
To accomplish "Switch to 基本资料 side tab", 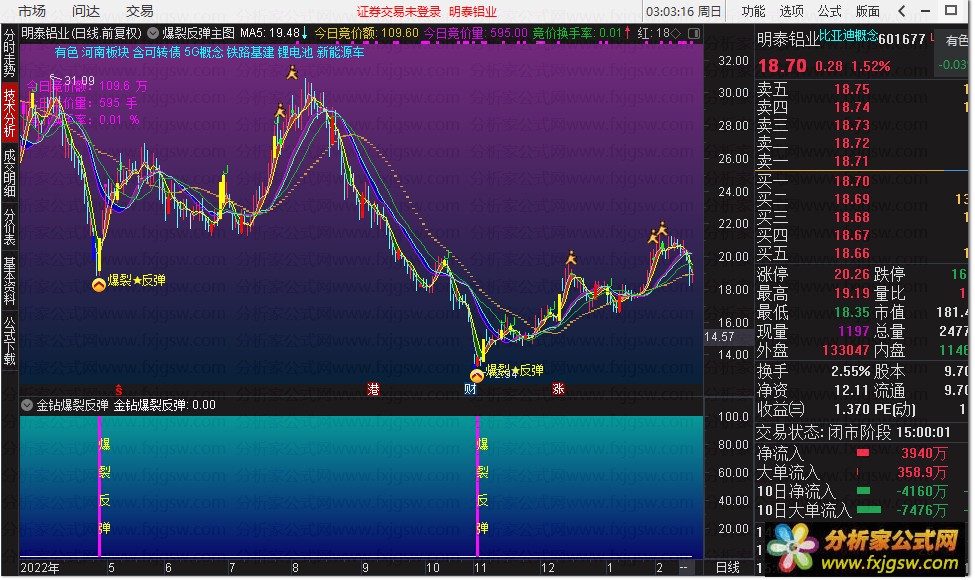I will (x=9, y=280).
